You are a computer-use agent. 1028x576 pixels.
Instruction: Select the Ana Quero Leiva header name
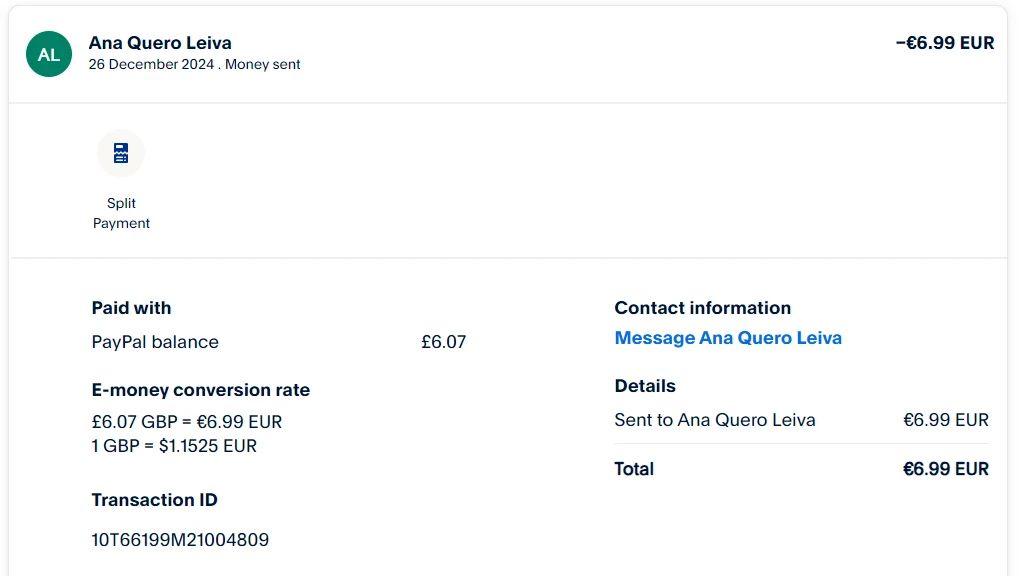coord(160,43)
